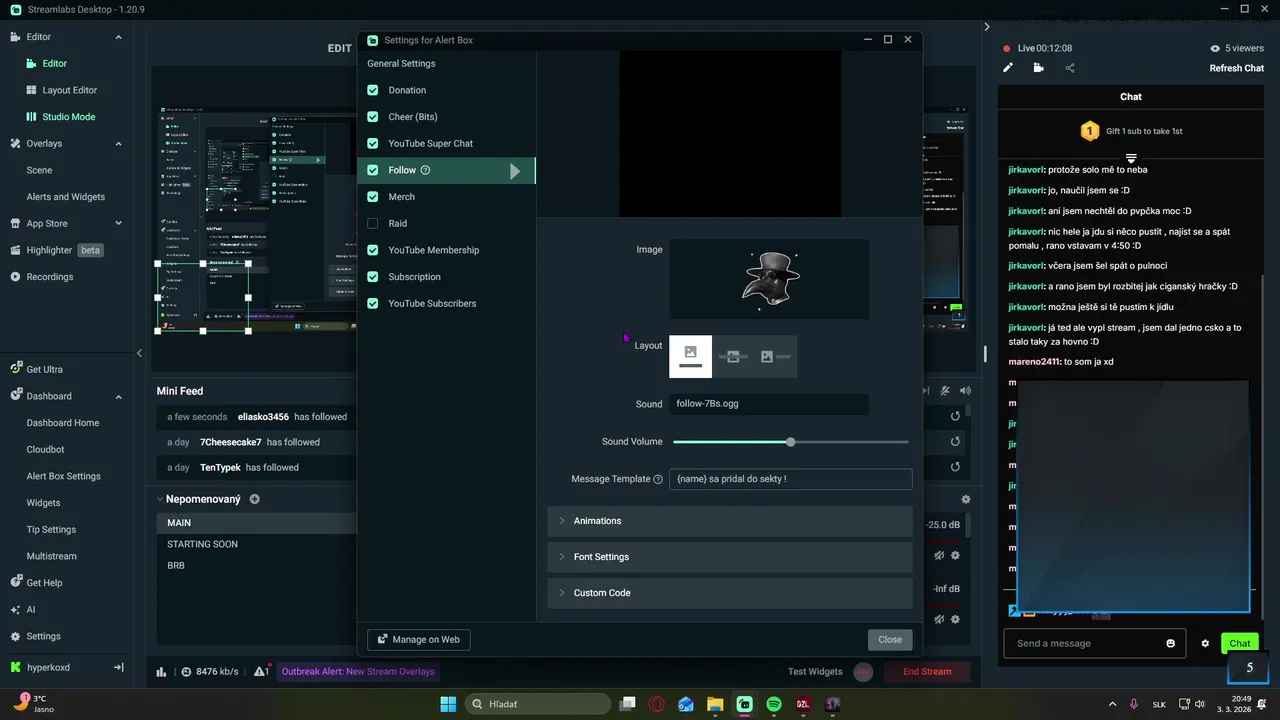Send message with Chat button
1280x720 pixels.
1240,643
